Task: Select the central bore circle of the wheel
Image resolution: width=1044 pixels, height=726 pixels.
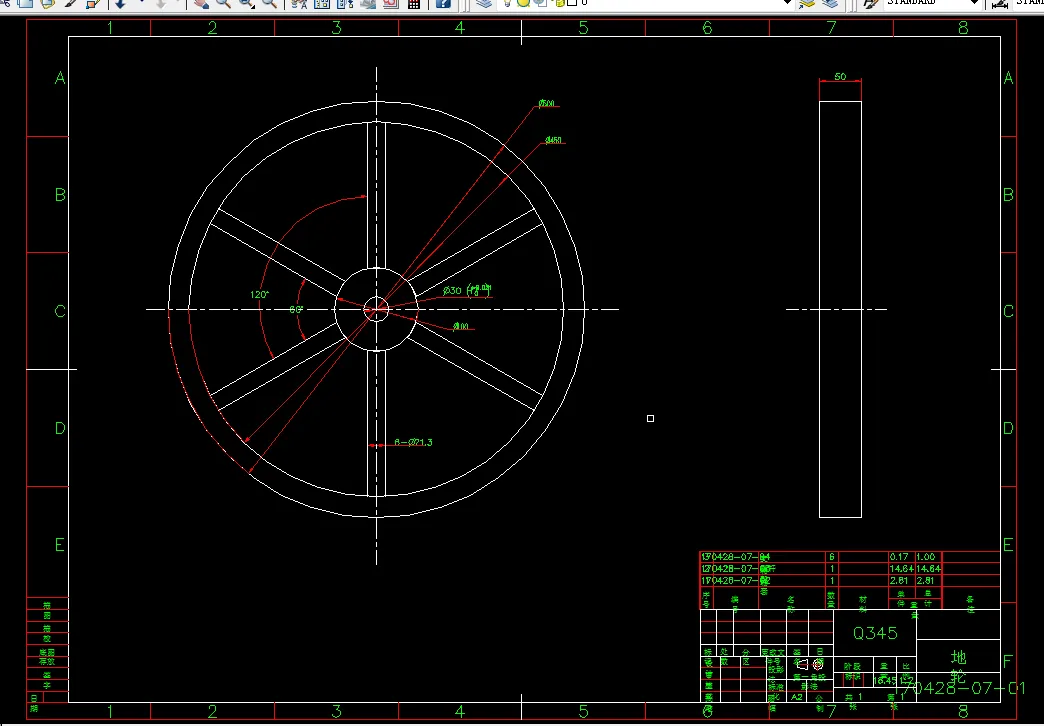Action: coord(377,309)
